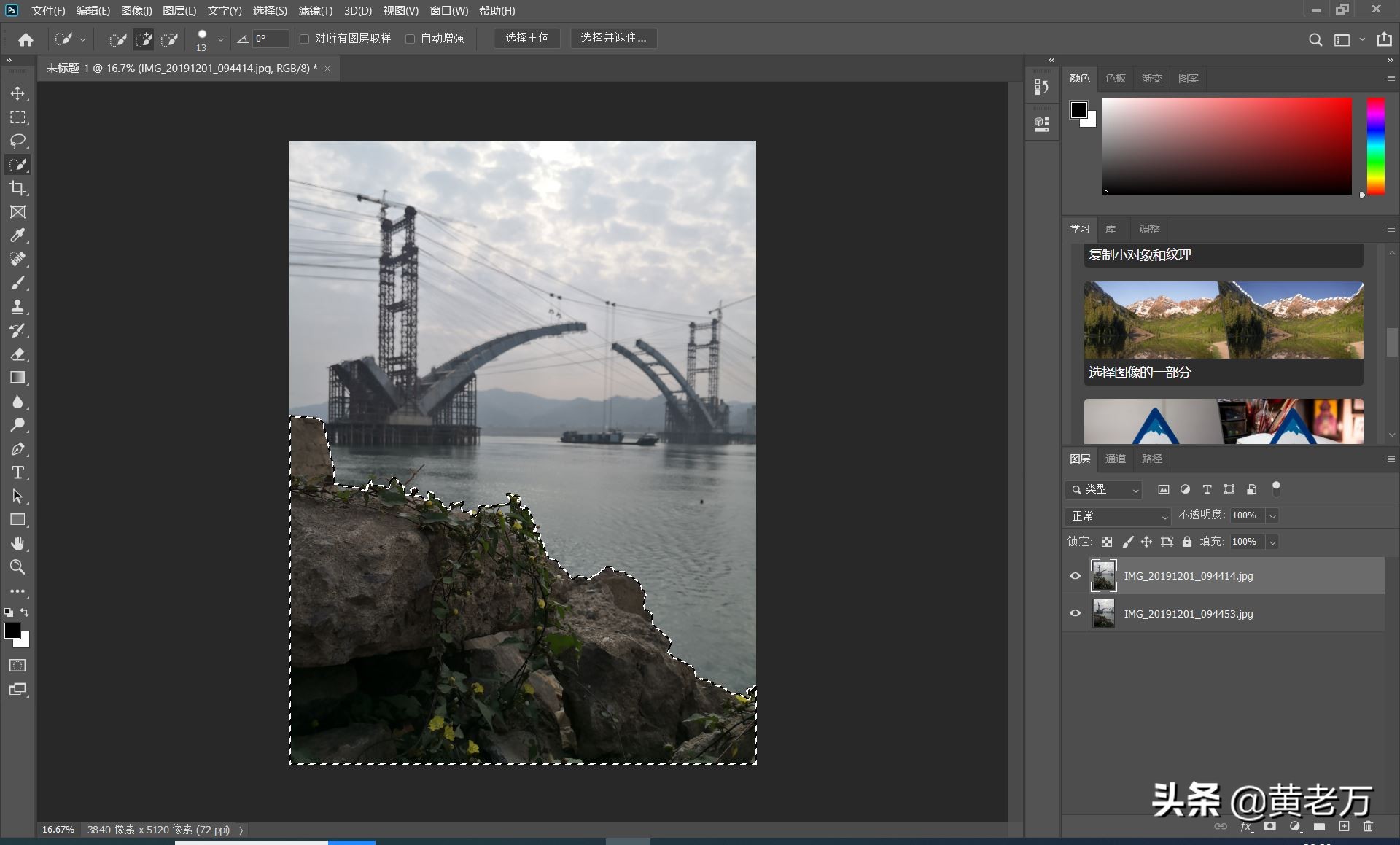Open the 滤镜 menu
The image size is (1400, 845).
tap(315, 11)
